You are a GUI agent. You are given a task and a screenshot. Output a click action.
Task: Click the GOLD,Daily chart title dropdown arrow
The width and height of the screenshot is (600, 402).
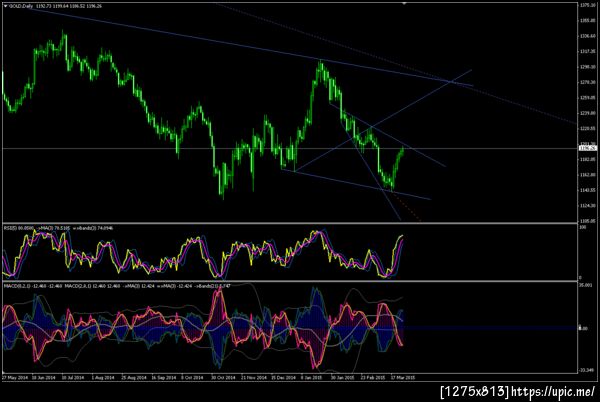[5, 6]
